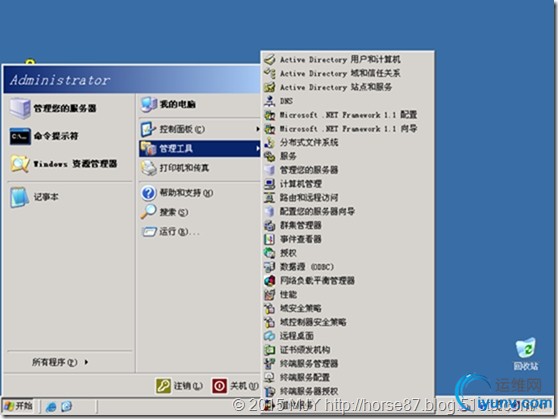Click the 终端服务配置 icon

(270, 377)
